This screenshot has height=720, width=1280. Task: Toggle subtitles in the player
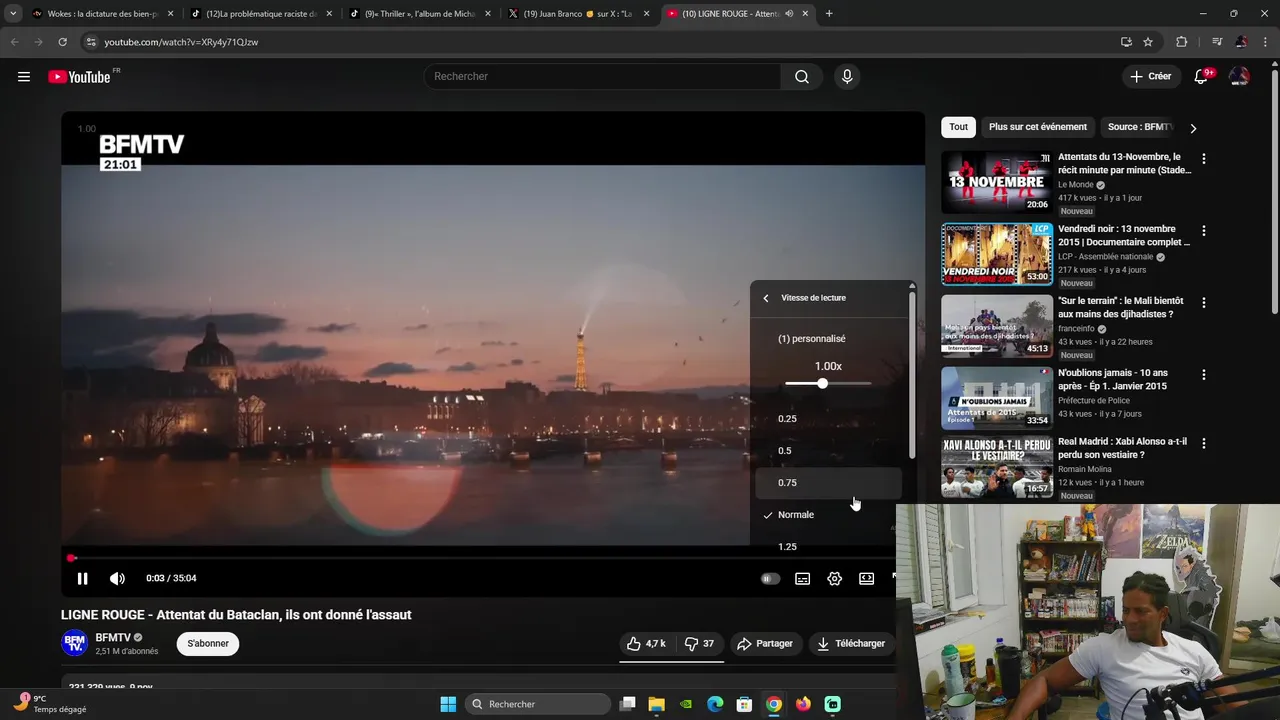802,578
